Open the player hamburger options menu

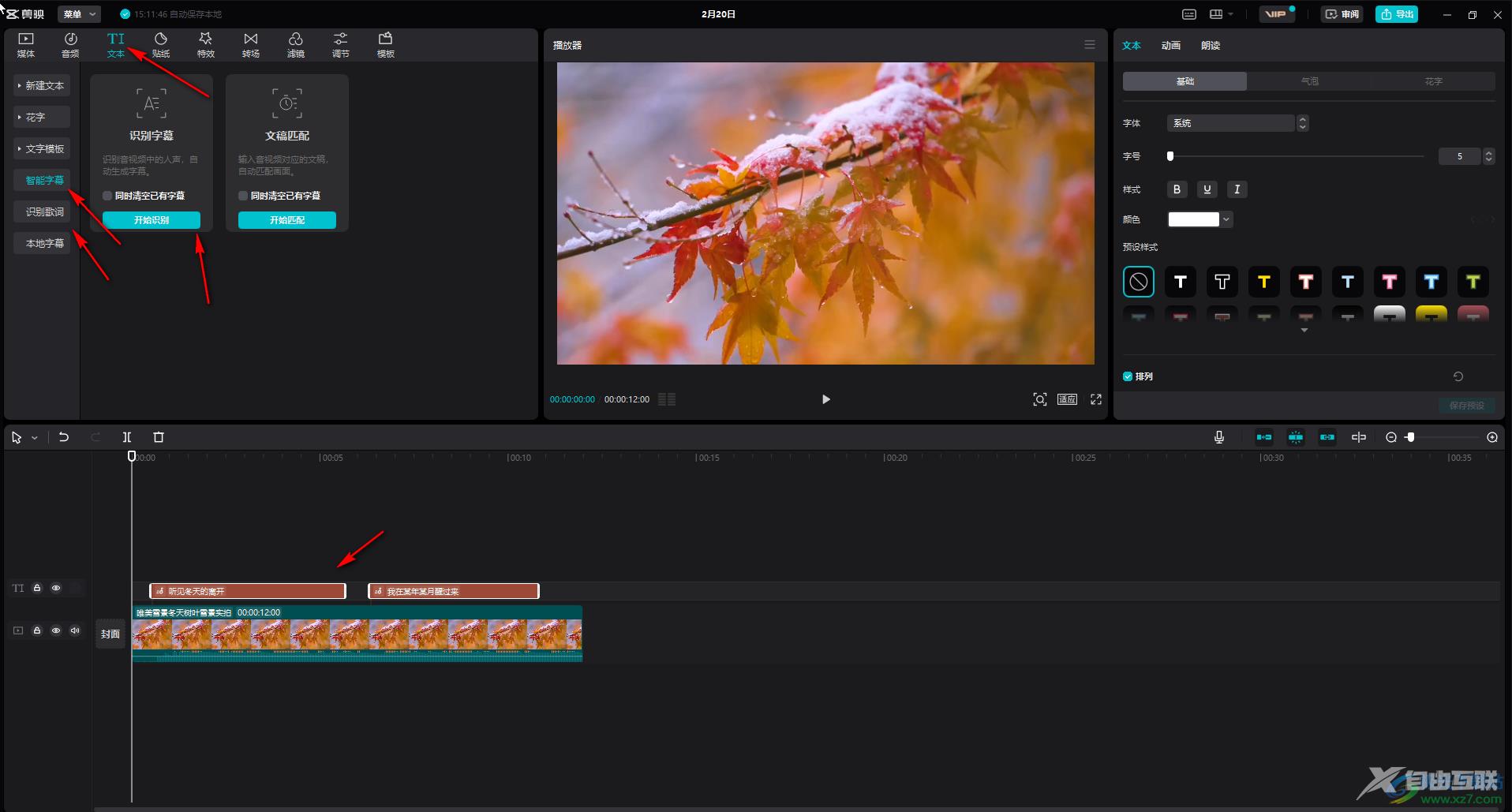pos(1090,45)
